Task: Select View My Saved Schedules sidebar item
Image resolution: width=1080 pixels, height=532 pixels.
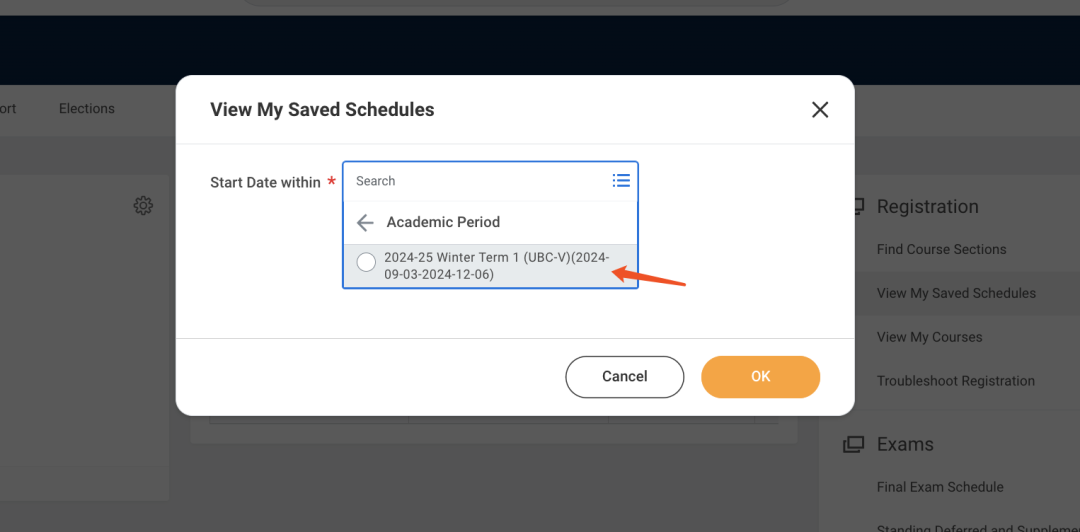Action: click(956, 293)
